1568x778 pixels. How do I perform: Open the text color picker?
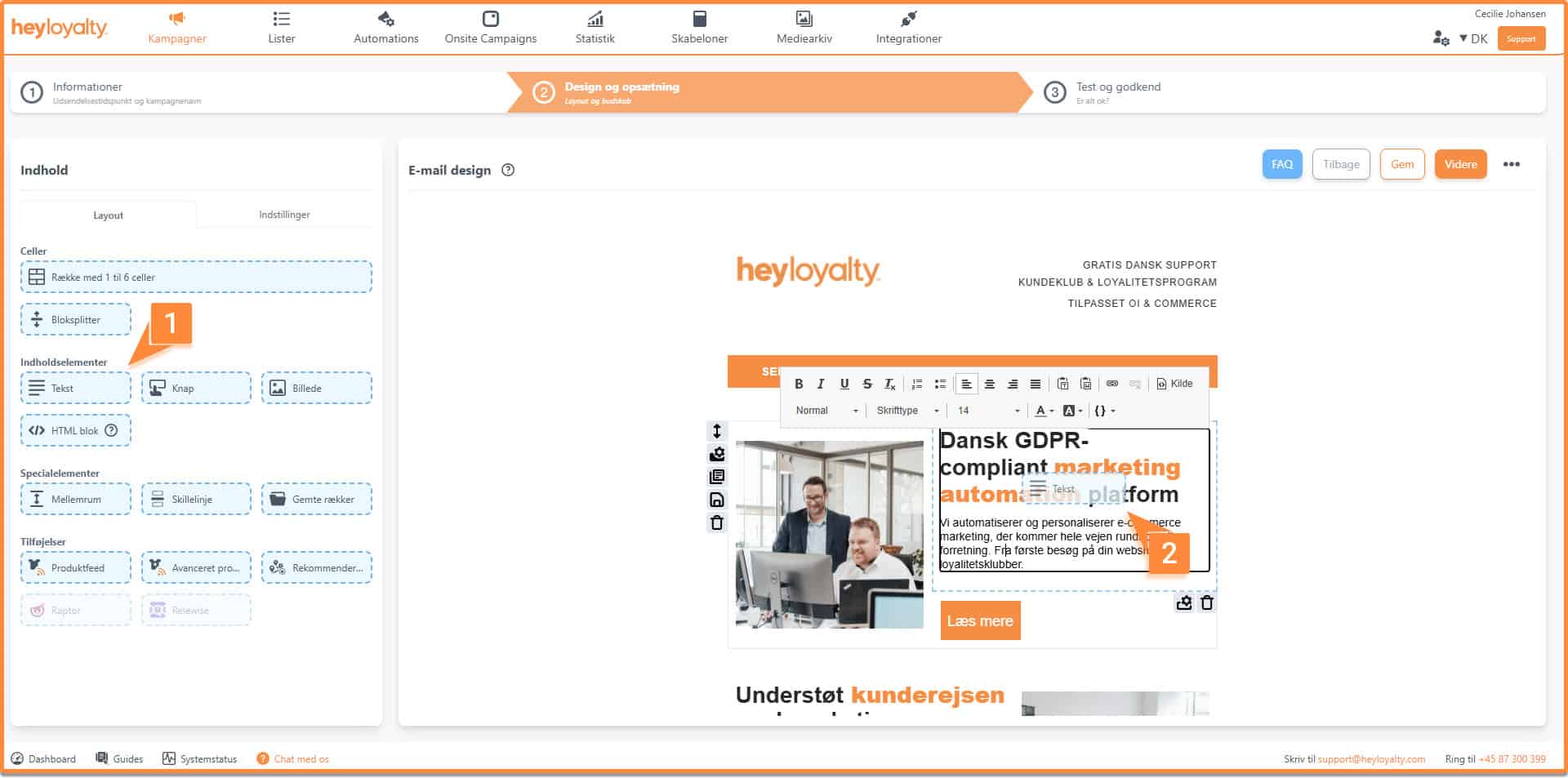point(1044,411)
